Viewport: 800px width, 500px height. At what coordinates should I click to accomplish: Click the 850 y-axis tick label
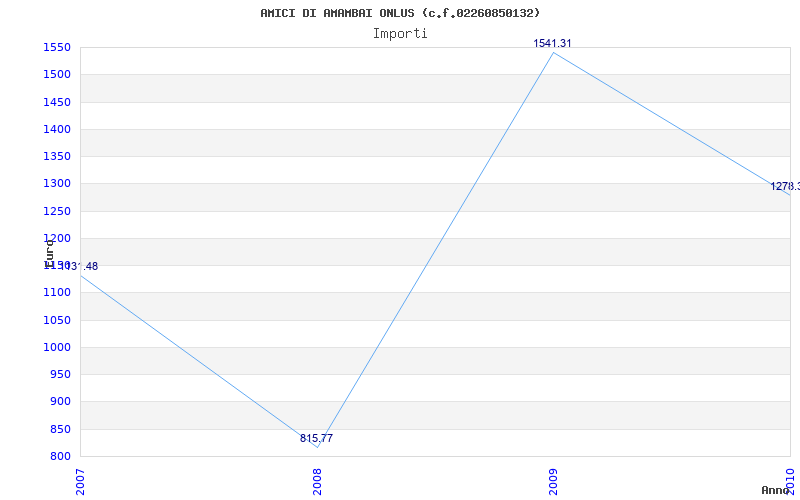pyautogui.click(x=60, y=429)
